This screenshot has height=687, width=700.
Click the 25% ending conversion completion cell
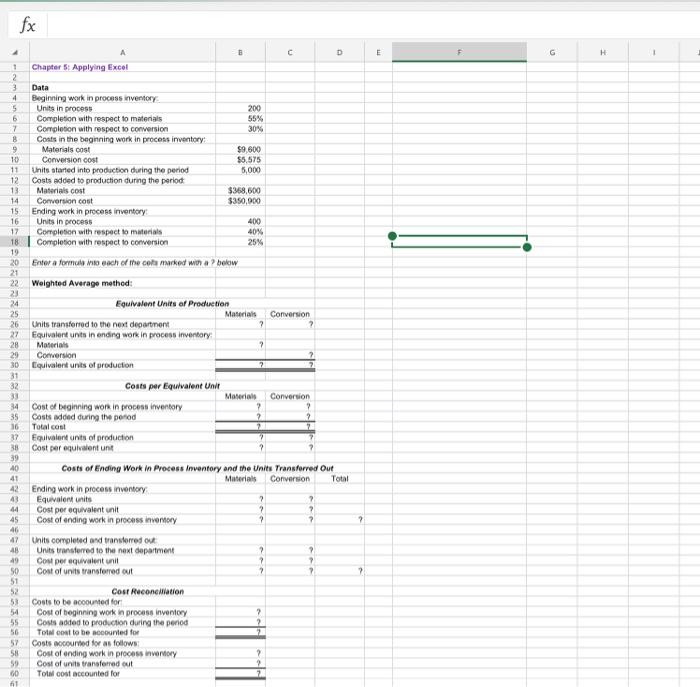(x=255, y=241)
